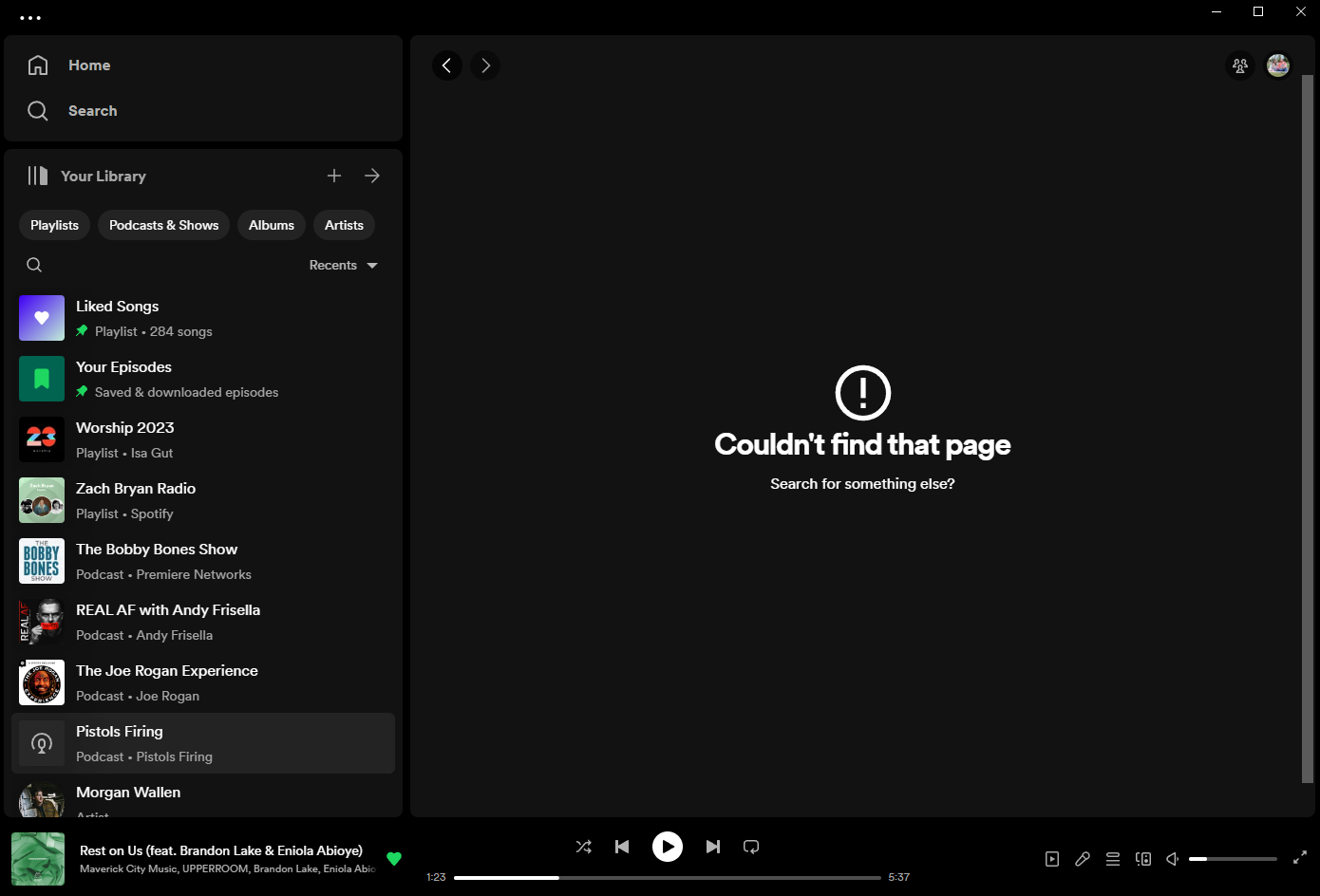This screenshot has width=1320, height=896.
Task: Click the Worship 2023 cover art
Action: (x=42, y=439)
